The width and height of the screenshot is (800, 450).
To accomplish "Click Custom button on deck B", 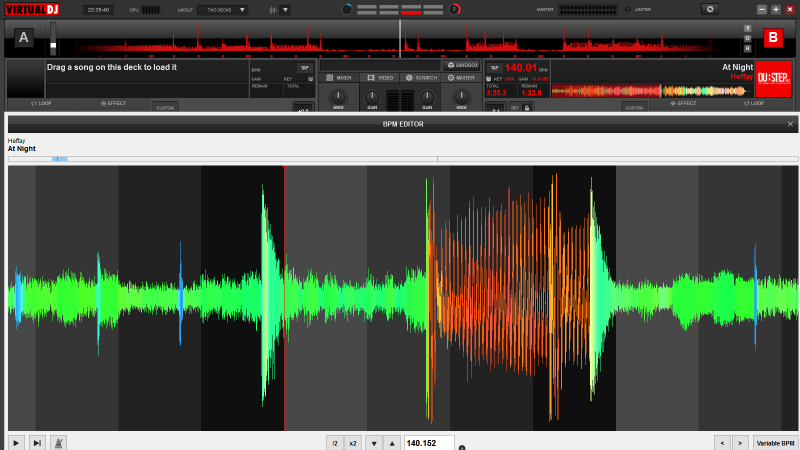I will tap(634, 107).
